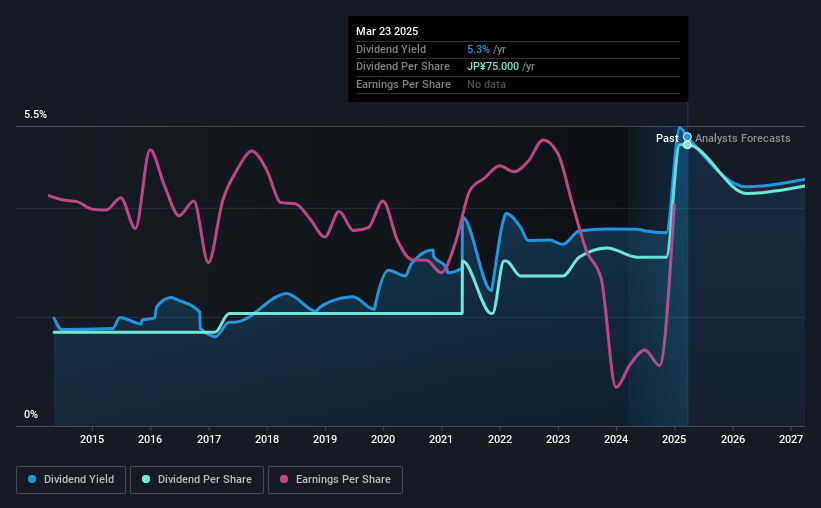This screenshot has height=508, width=821.
Task: Click the '5.3%' dividend yield value
Action: (x=479, y=49)
